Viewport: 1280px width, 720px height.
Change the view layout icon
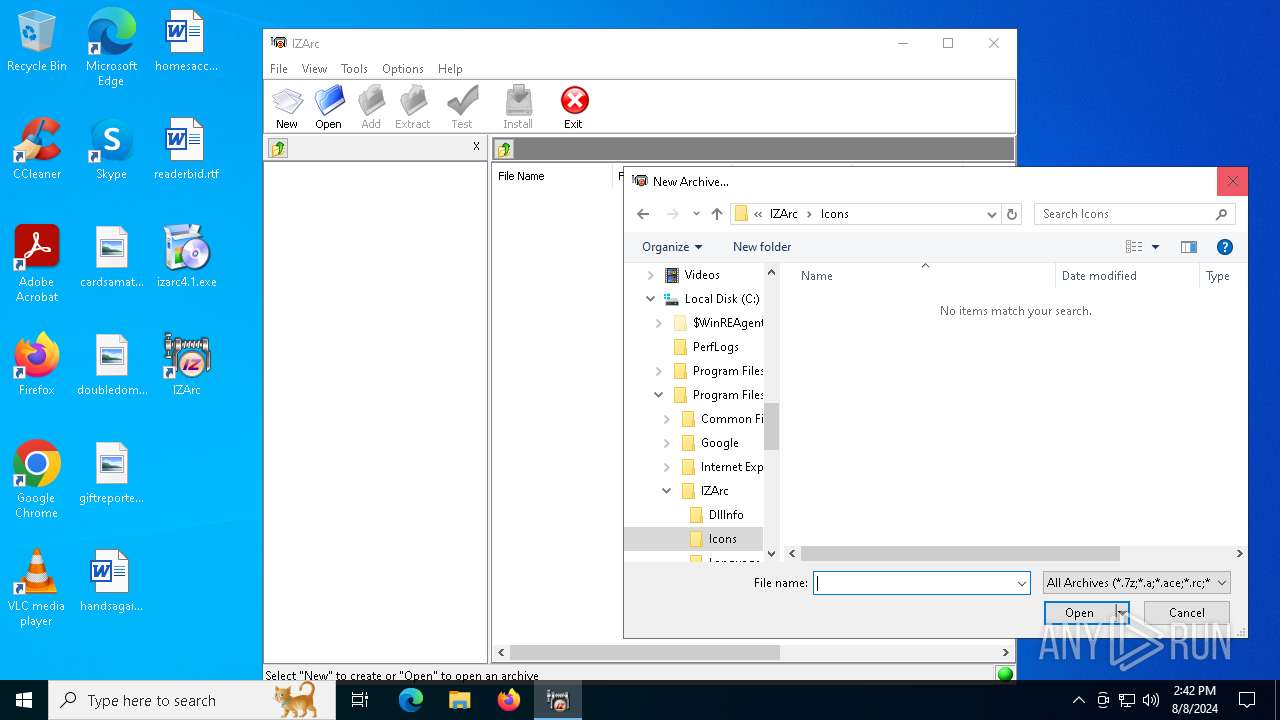1134,247
